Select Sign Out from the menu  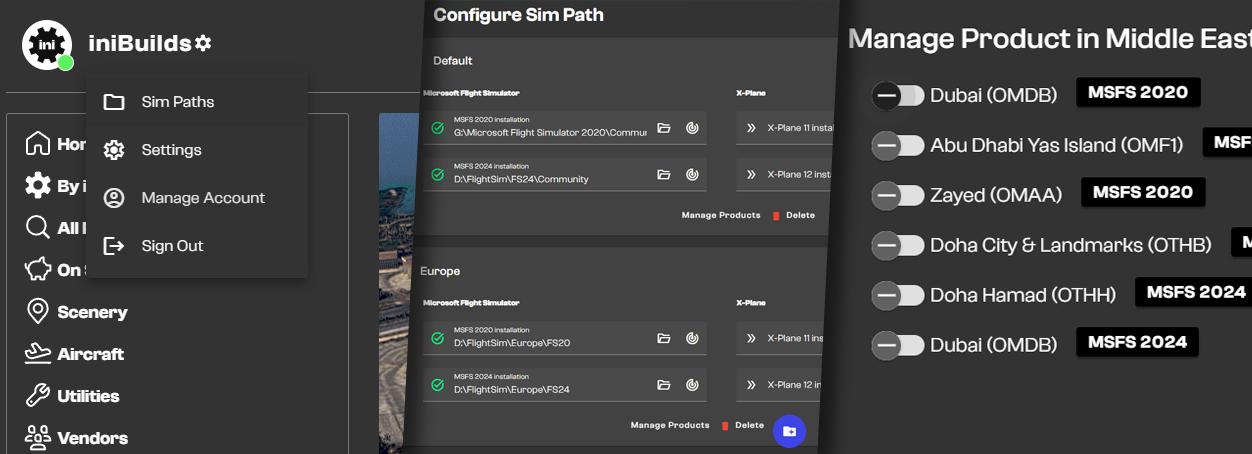click(x=197, y=246)
